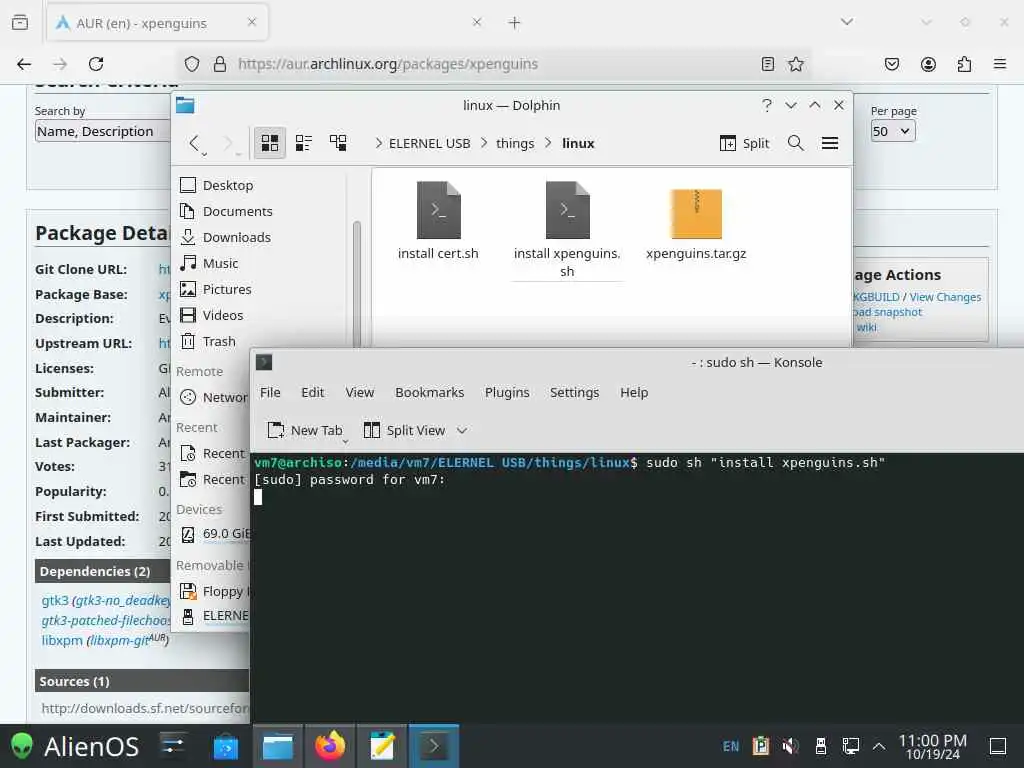
Task: Open Konsole View menu
Action: (x=360, y=392)
